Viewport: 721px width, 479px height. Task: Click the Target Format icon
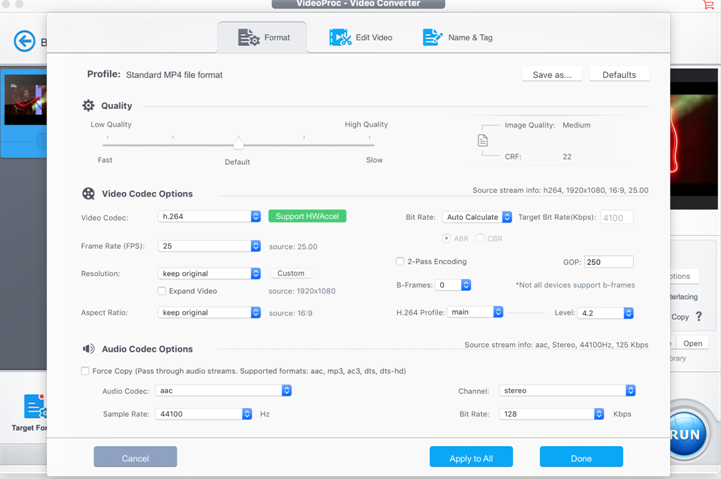pyautogui.click(x=35, y=406)
